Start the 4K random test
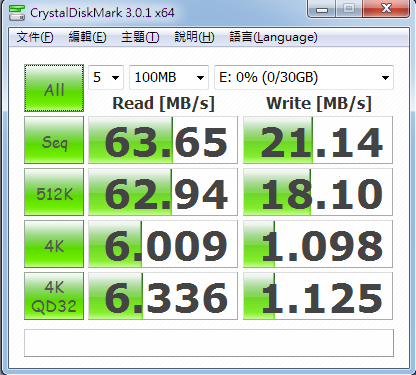The height and width of the screenshot is (375, 416). (x=54, y=244)
